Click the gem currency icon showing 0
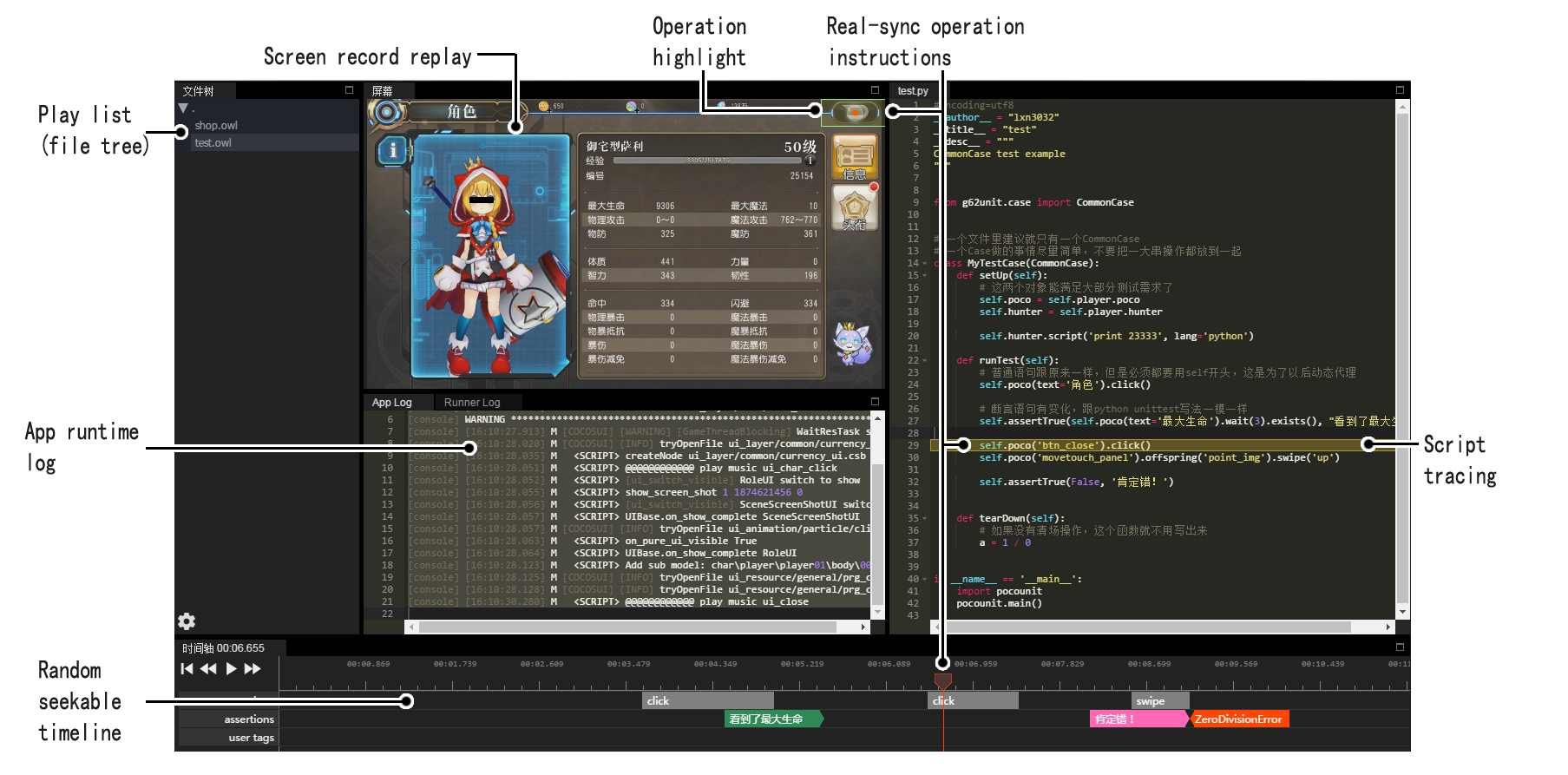Image resolution: width=1568 pixels, height=775 pixels. tap(632, 107)
